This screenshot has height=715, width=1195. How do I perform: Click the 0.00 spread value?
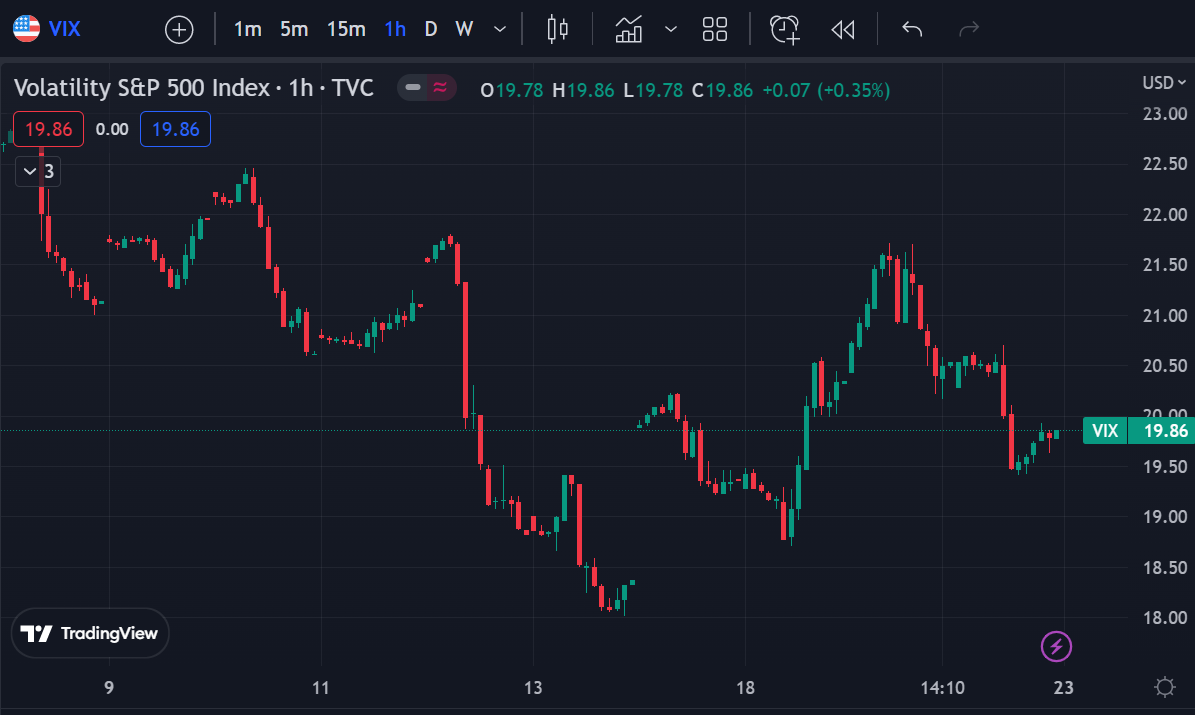[x=112, y=129]
